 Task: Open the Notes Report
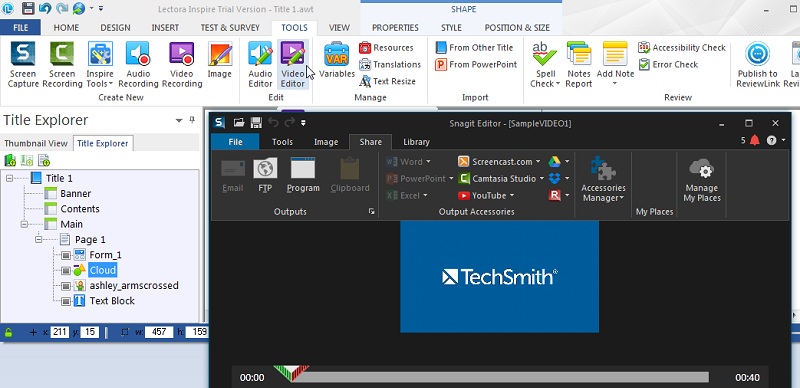tap(579, 64)
